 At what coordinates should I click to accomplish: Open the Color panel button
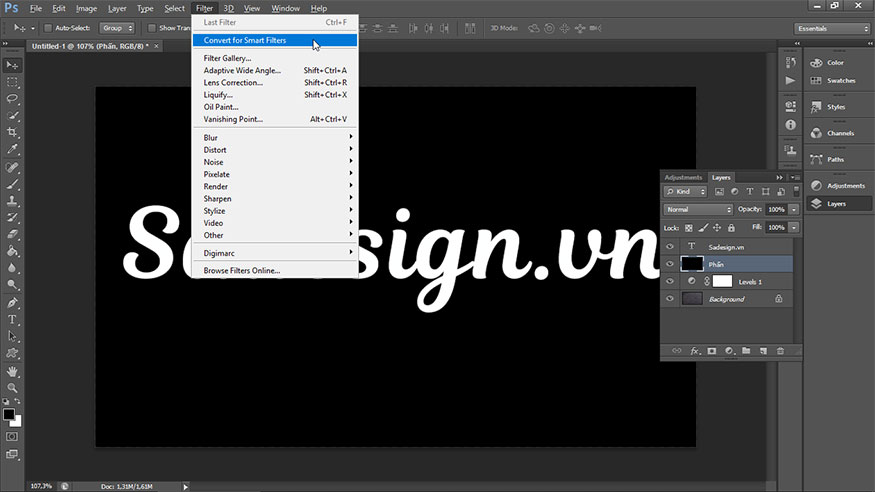click(838, 62)
